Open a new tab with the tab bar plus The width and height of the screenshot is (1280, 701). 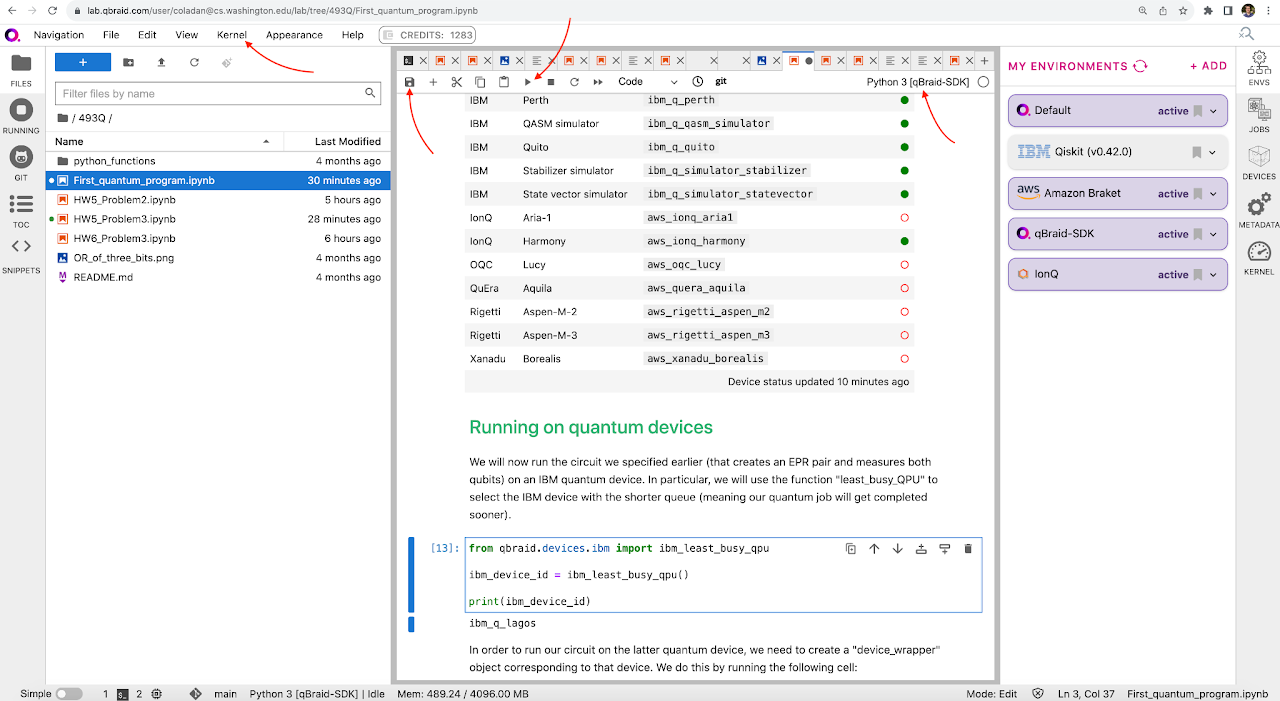click(x=984, y=61)
